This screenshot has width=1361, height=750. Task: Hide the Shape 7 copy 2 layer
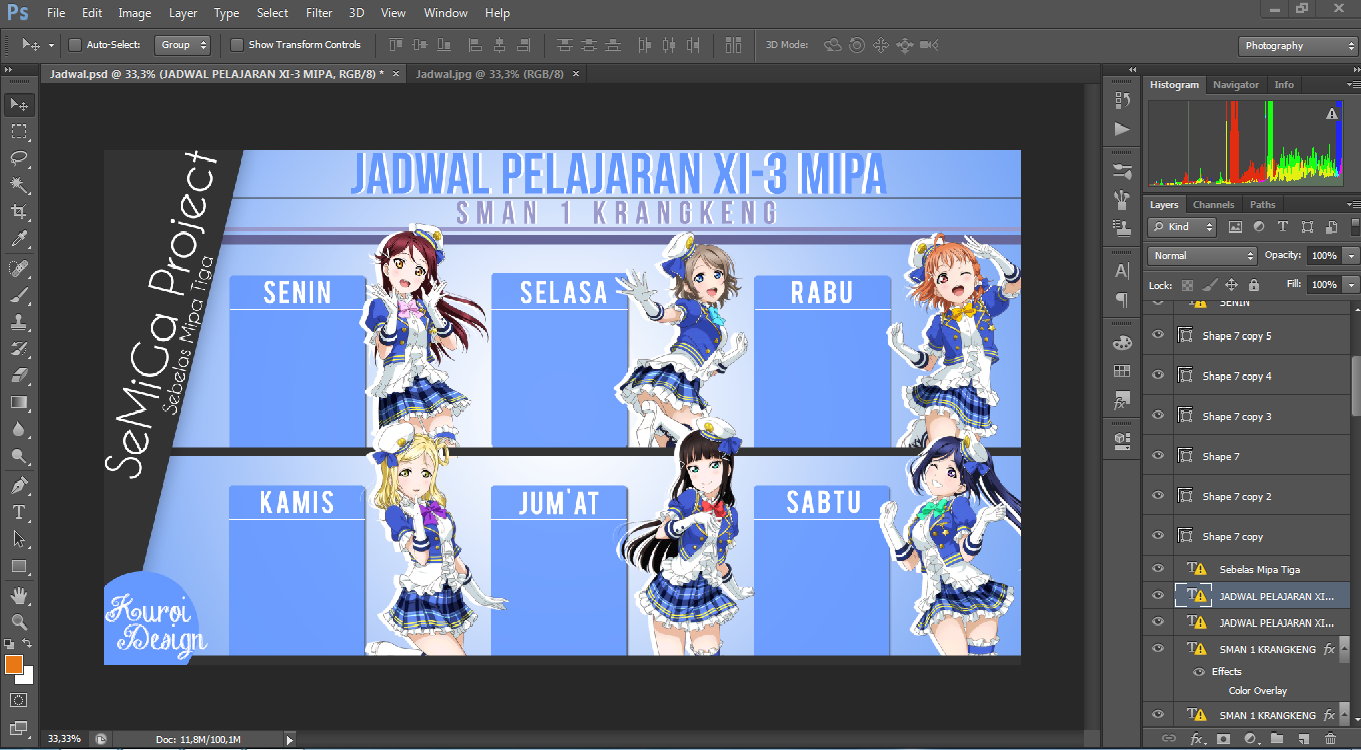(x=1158, y=495)
